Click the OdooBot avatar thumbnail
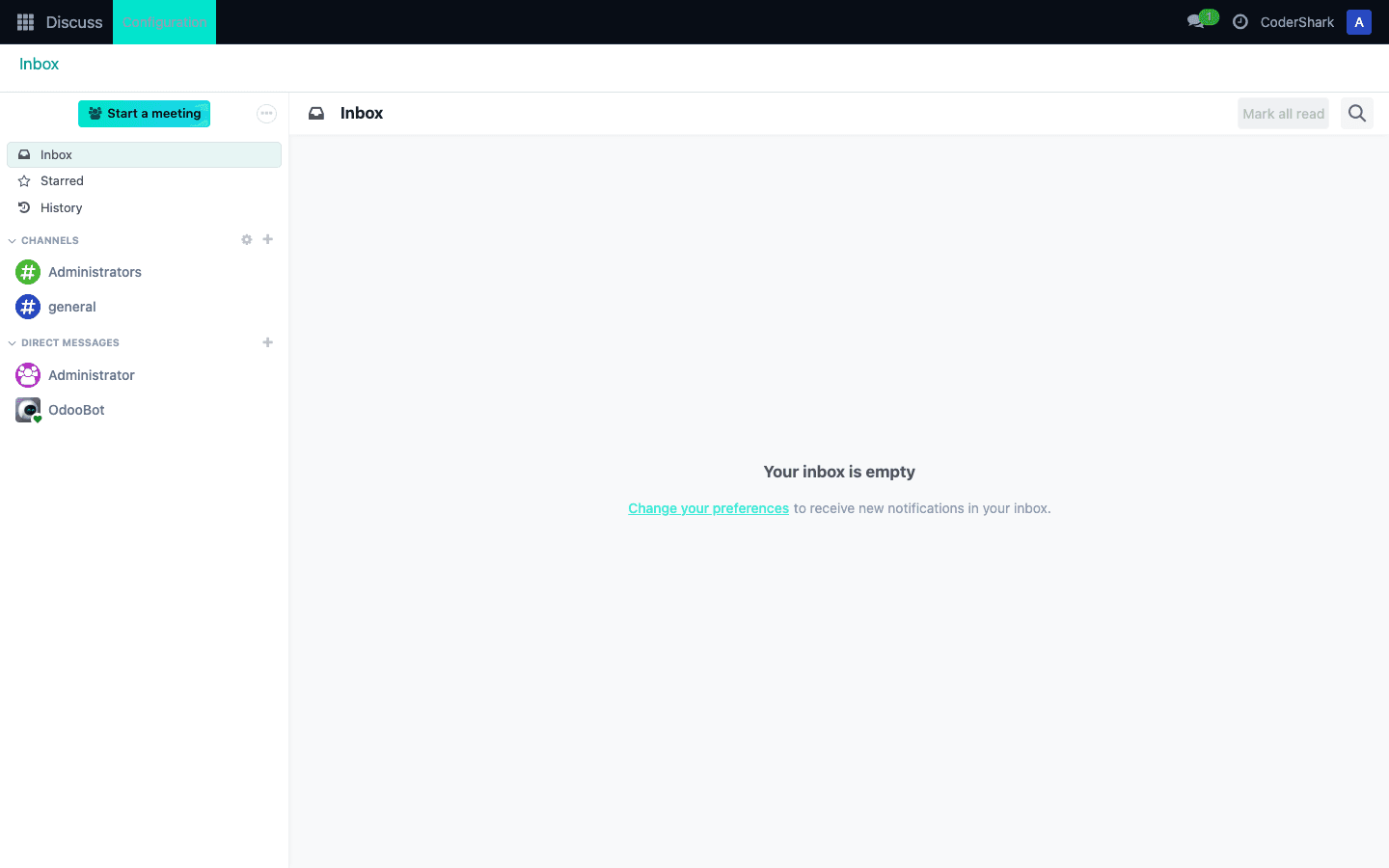 point(28,410)
